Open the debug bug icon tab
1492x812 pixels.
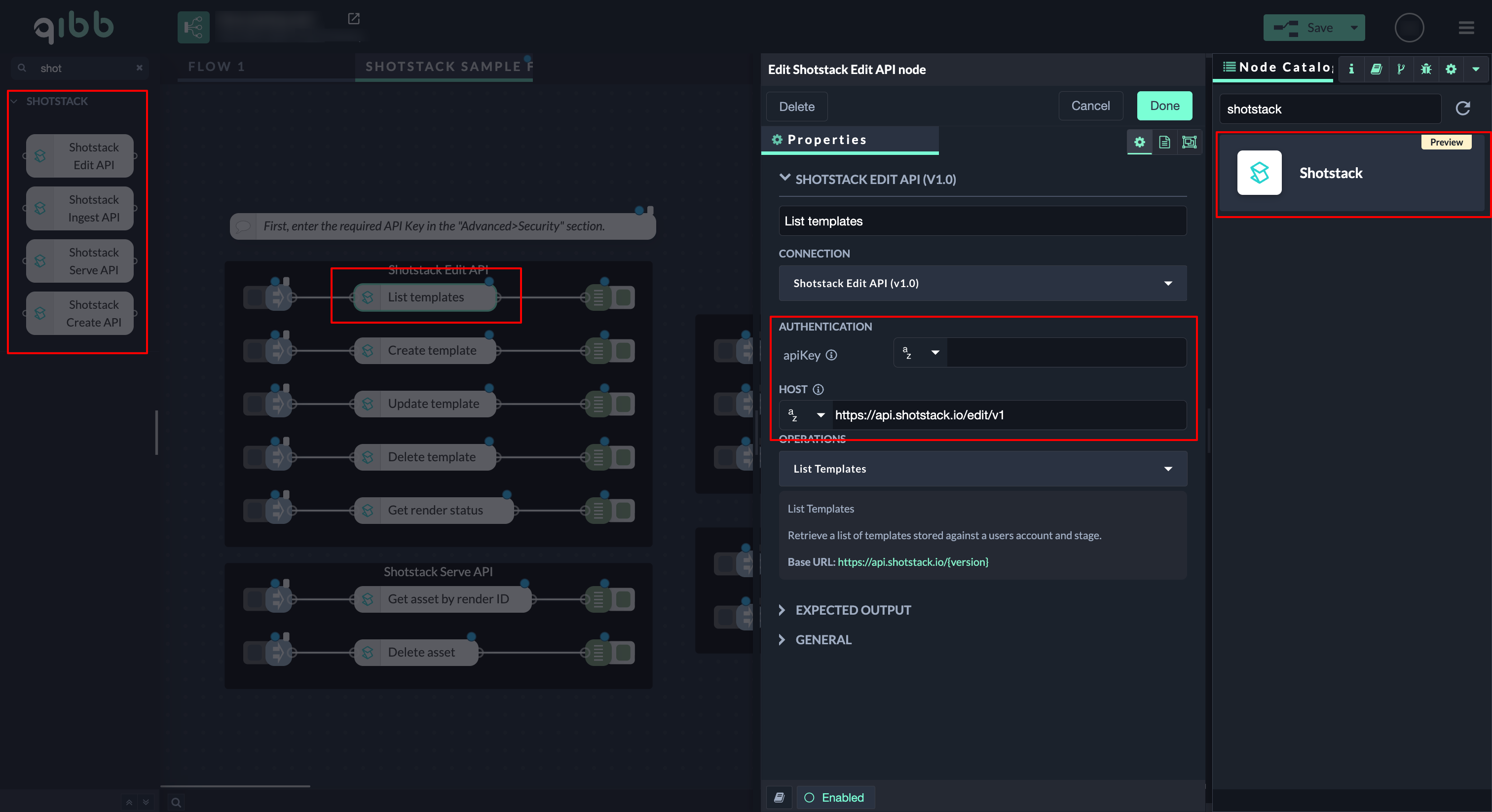(1426, 69)
